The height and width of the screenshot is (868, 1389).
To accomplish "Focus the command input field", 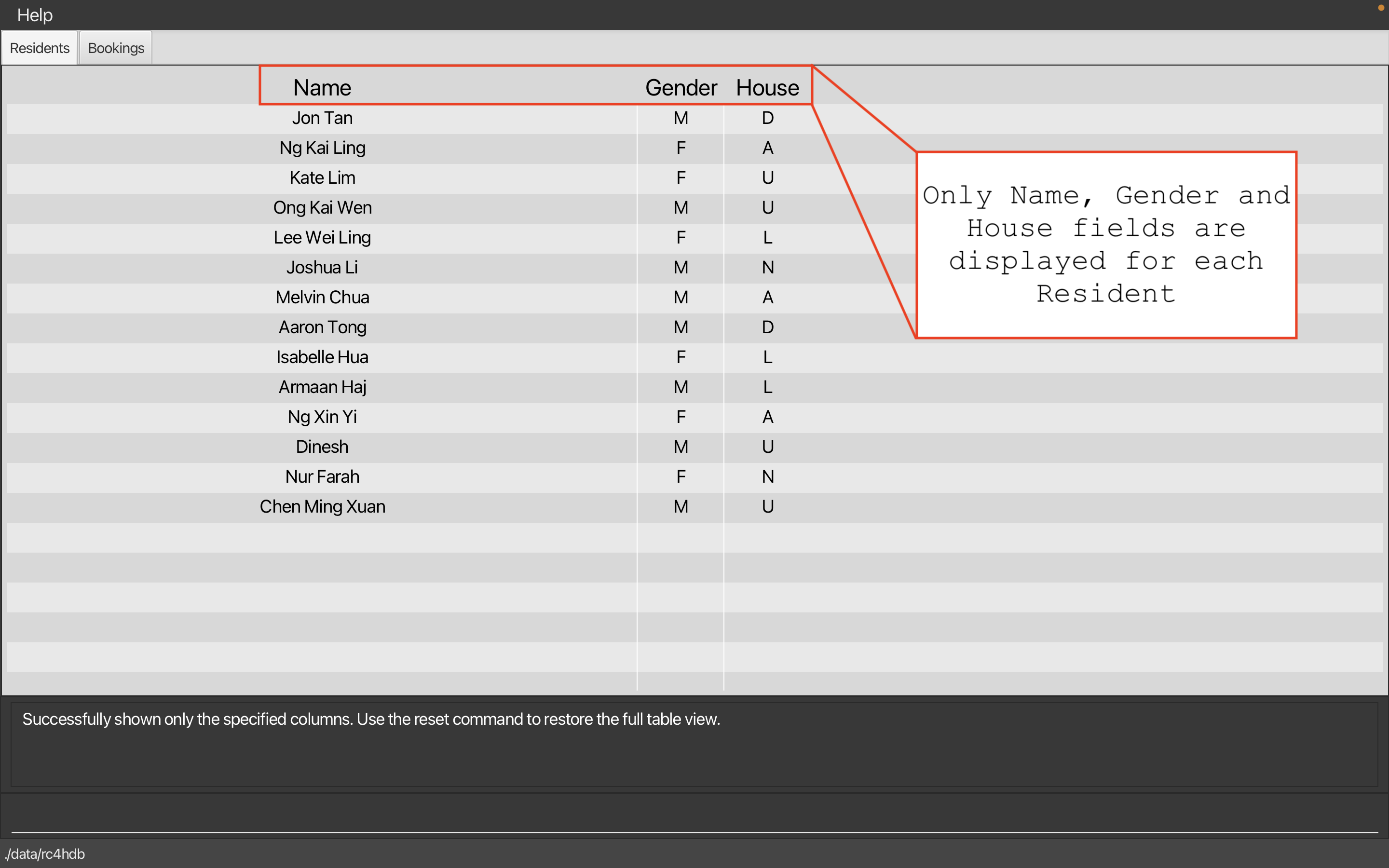I will (x=694, y=816).
